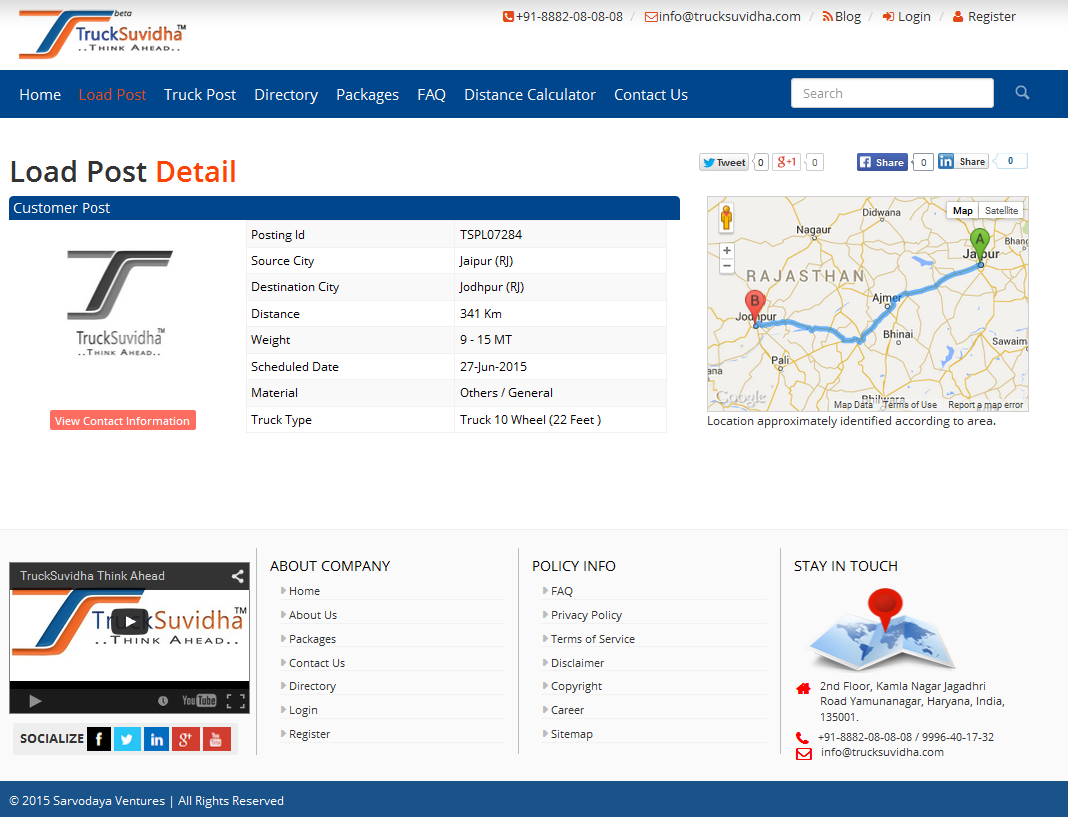Zoom in on the map
This screenshot has width=1068, height=817.
727,251
